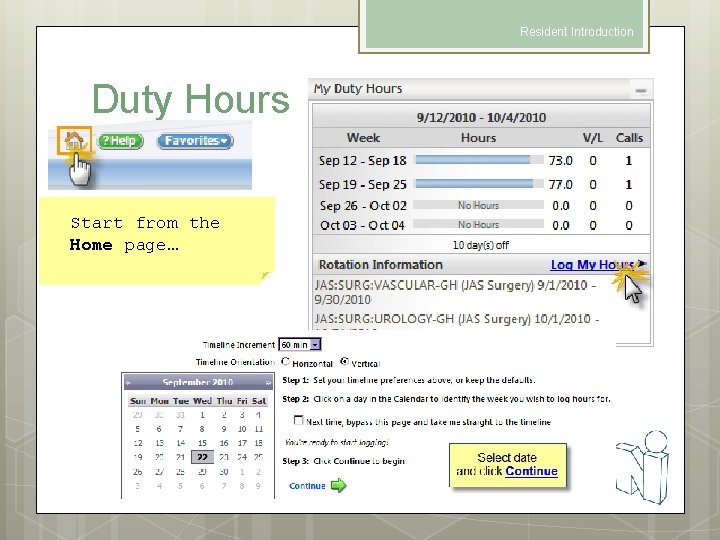Viewport: 720px width, 540px height.
Task: Click the Calls column header
Action: click(629, 138)
